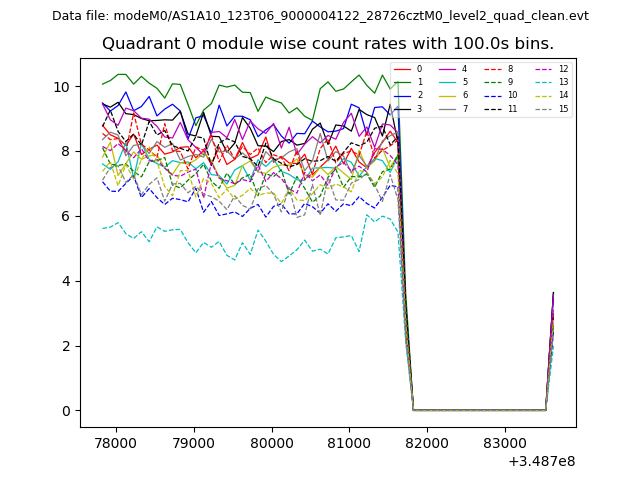This screenshot has width=640, height=480.
Task: Select the dashed gray module 15 legend entry
Action: [x=551, y=108]
